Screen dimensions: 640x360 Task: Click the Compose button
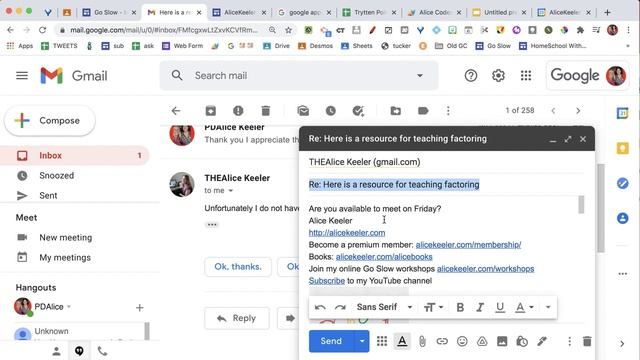point(50,121)
